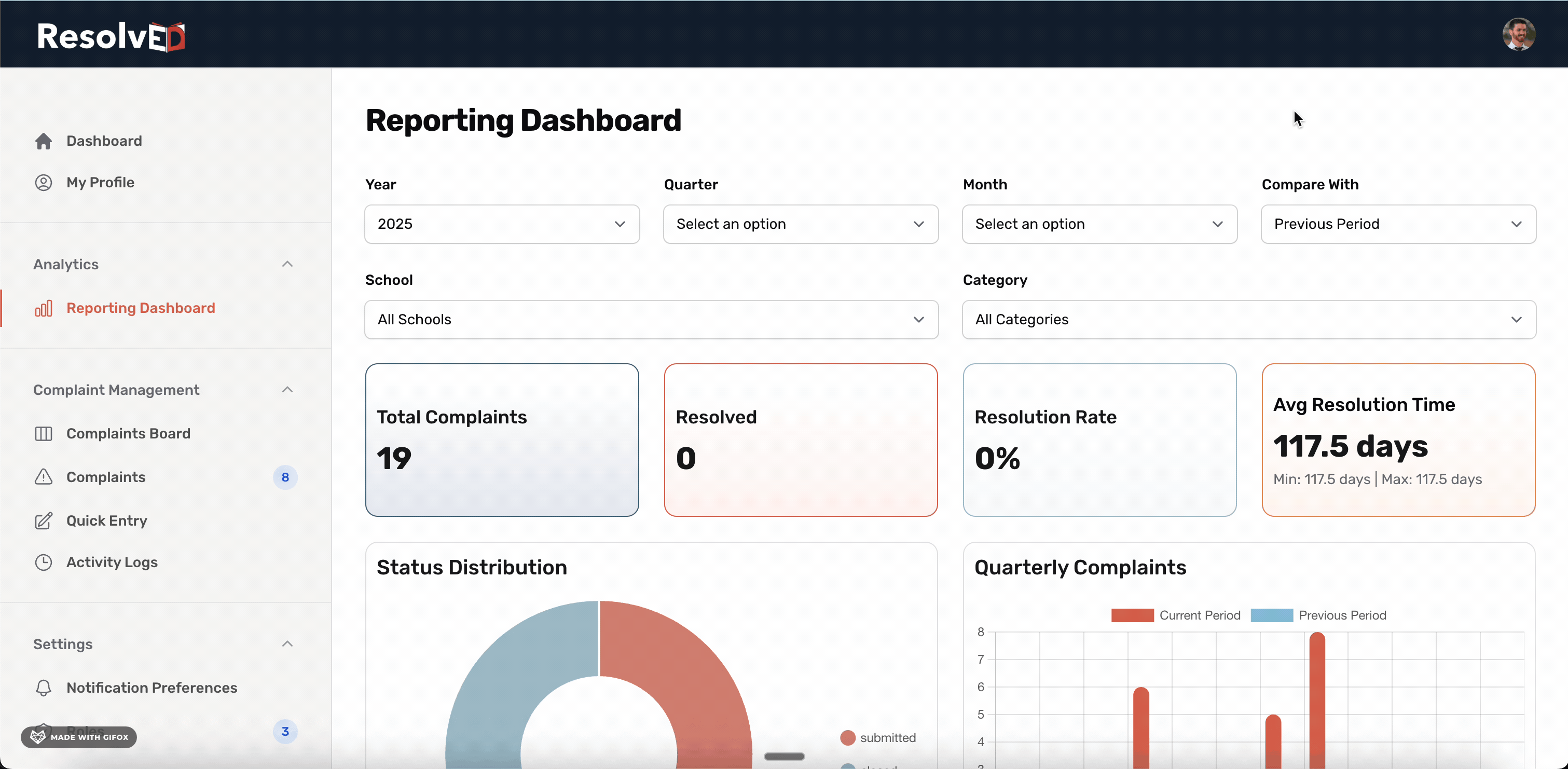Open the Quick Entry page

coord(106,521)
